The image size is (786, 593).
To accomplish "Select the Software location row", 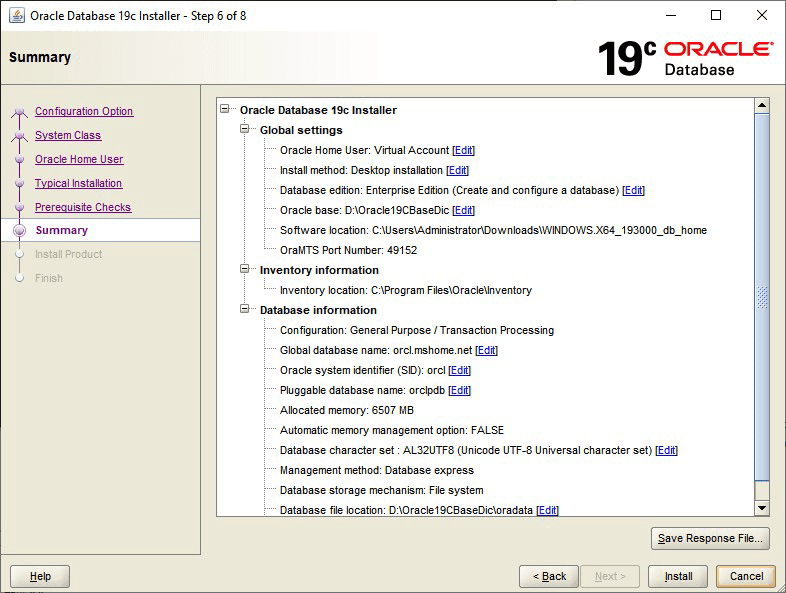I will tap(493, 231).
